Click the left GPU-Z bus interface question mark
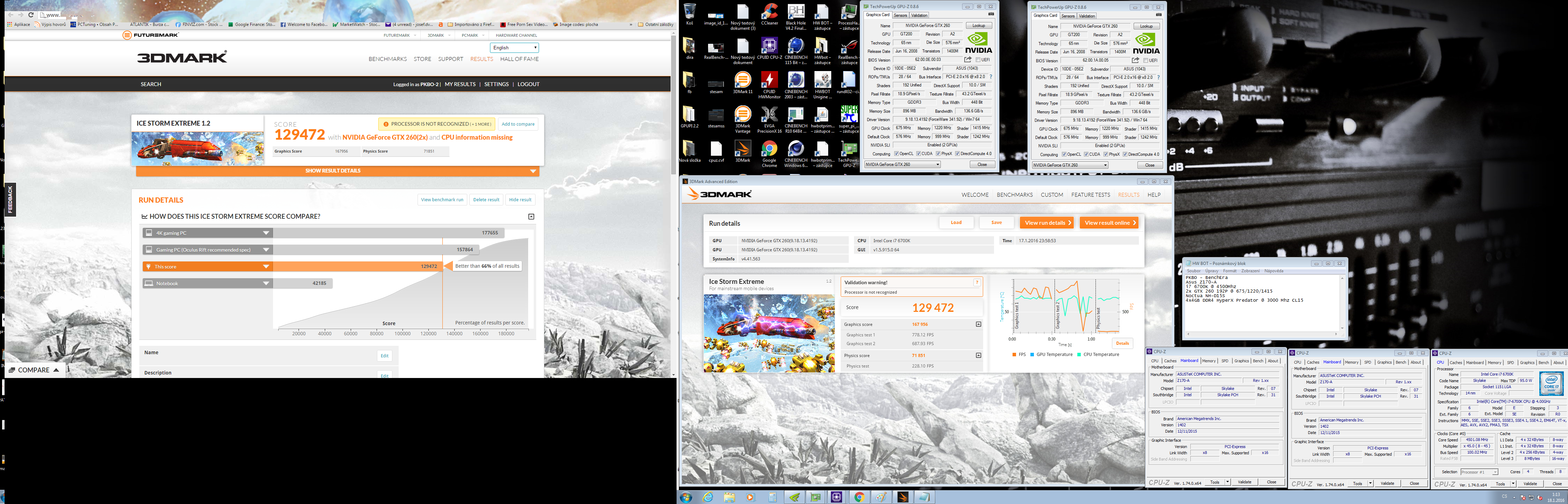1568x504 pixels. [x=990, y=77]
